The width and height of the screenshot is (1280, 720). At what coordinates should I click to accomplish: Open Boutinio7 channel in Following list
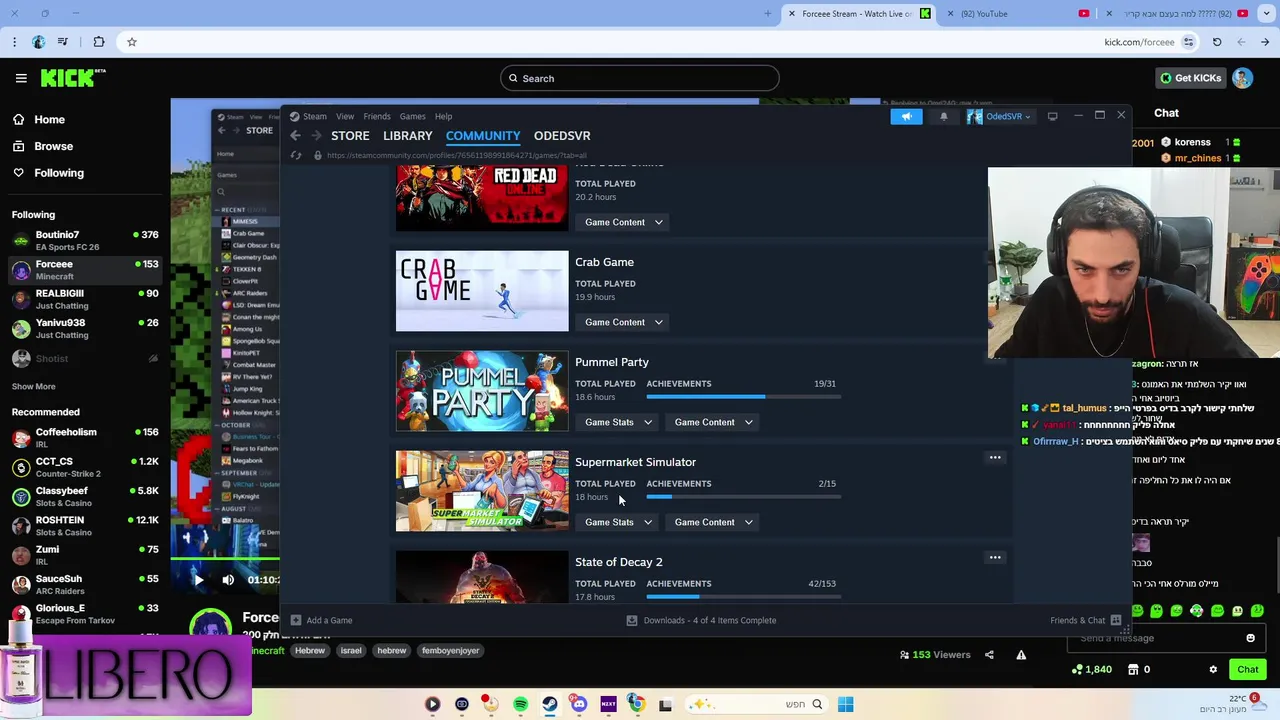click(85, 240)
